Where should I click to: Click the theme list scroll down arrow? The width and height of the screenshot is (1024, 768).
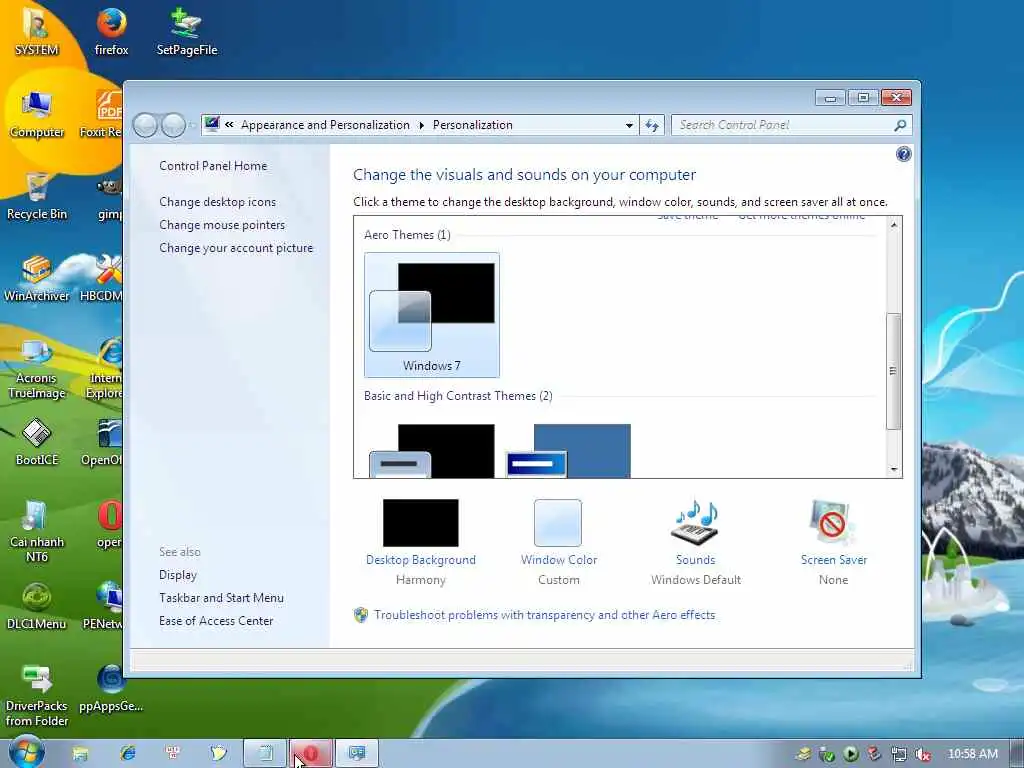pos(893,469)
